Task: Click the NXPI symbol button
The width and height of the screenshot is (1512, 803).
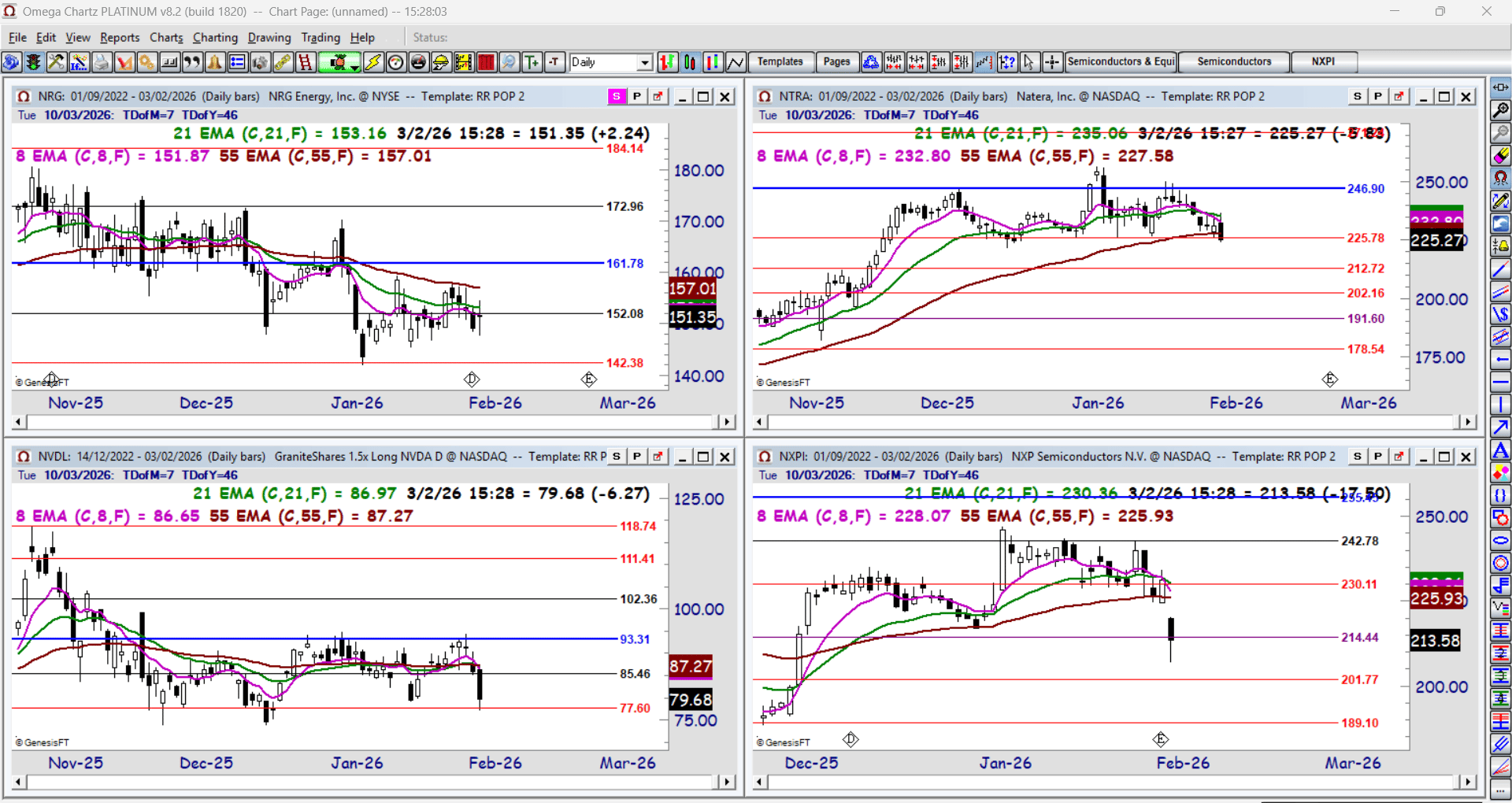Action: [x=1323, y=62]
